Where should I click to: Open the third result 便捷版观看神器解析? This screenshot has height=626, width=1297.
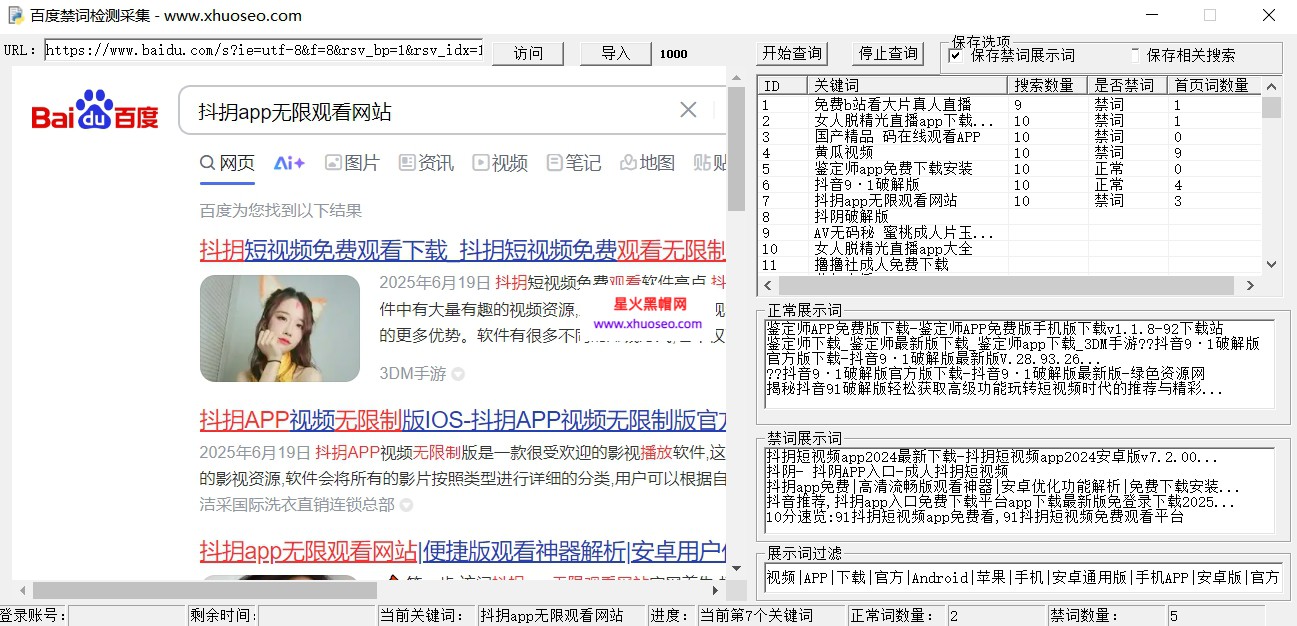pyautogui.click(x=462, y=551)
